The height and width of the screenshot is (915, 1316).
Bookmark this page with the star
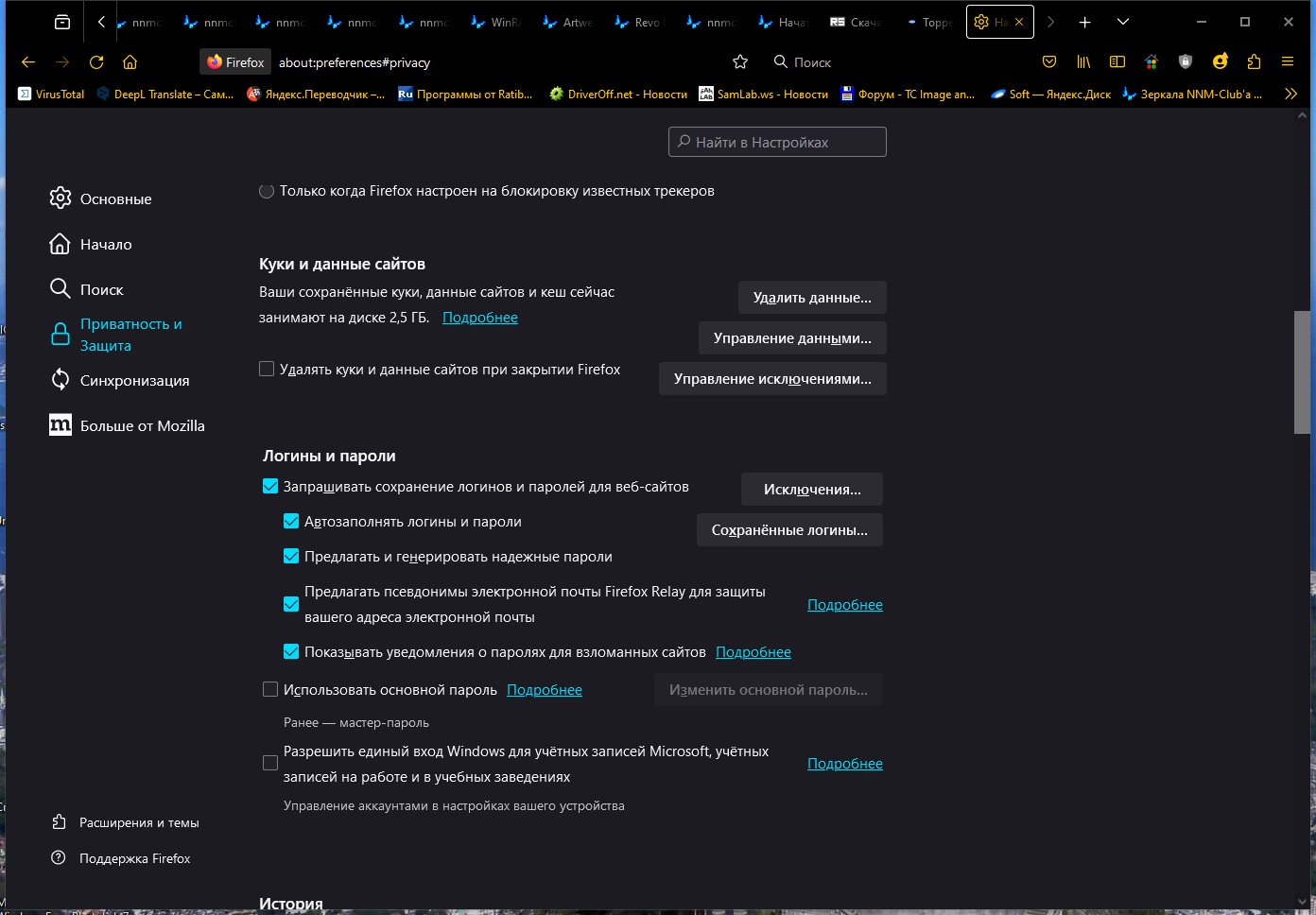(740, 62)
